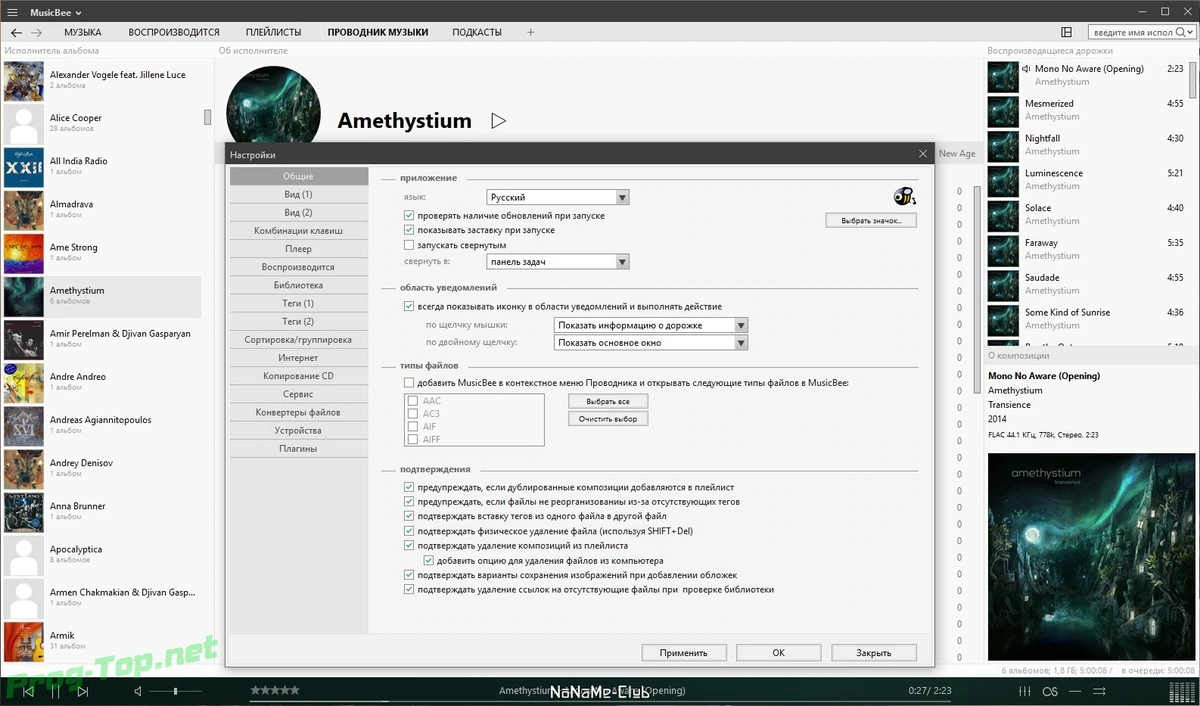Switch to the ПОДКАСТЫ tab
The width and height of the screenshot is (1200, 706).
point(477,32)
